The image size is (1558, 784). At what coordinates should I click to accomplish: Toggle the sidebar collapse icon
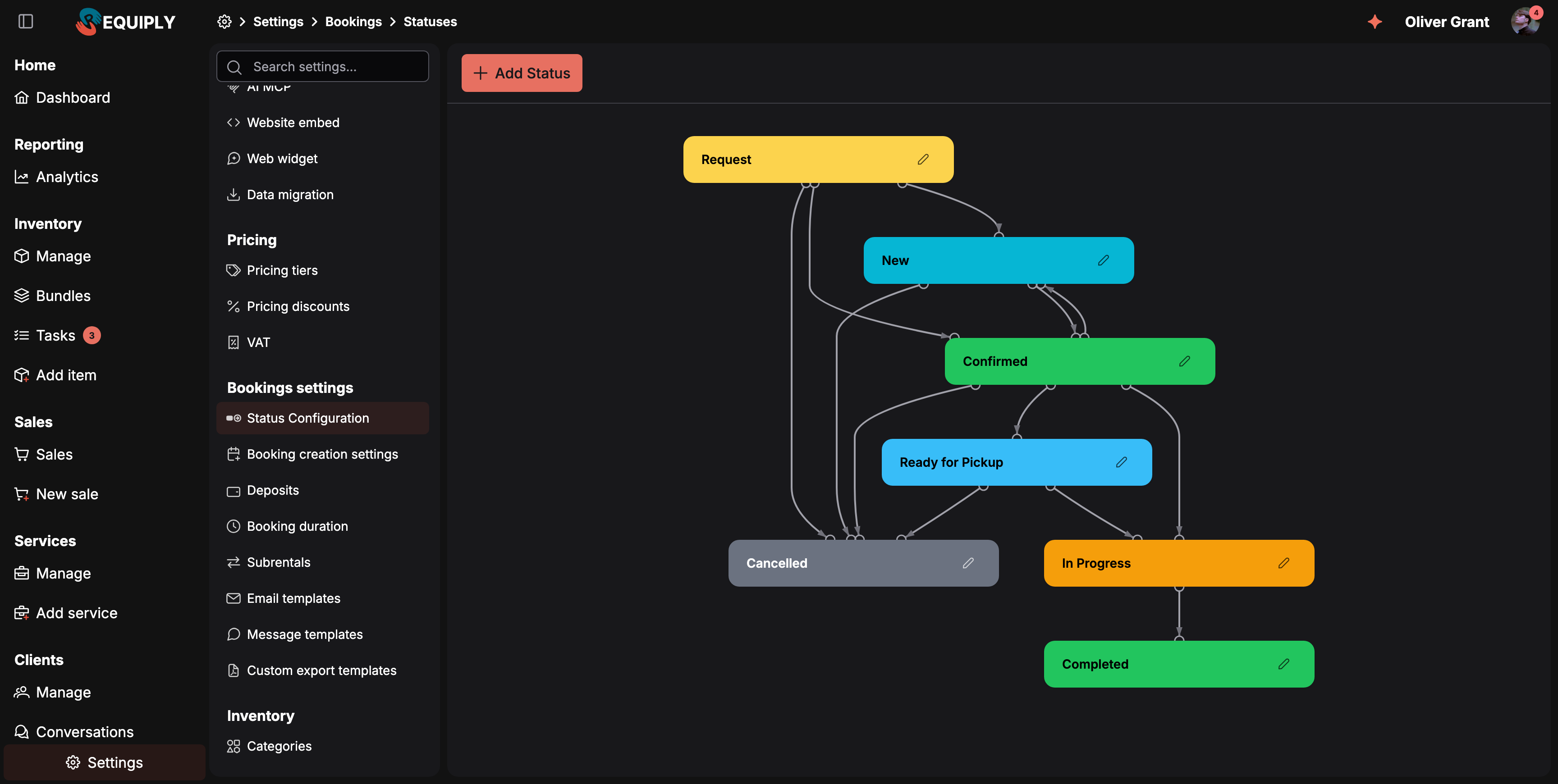click(25, 22)
